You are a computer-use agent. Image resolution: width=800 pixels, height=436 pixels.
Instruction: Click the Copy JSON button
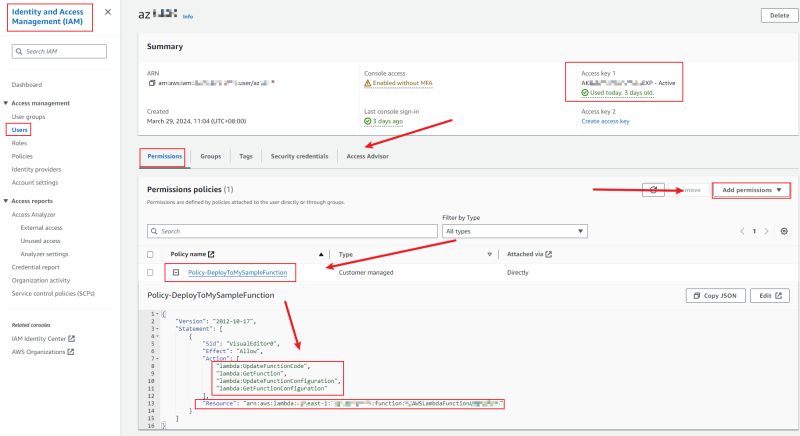(x=715, y=296)
